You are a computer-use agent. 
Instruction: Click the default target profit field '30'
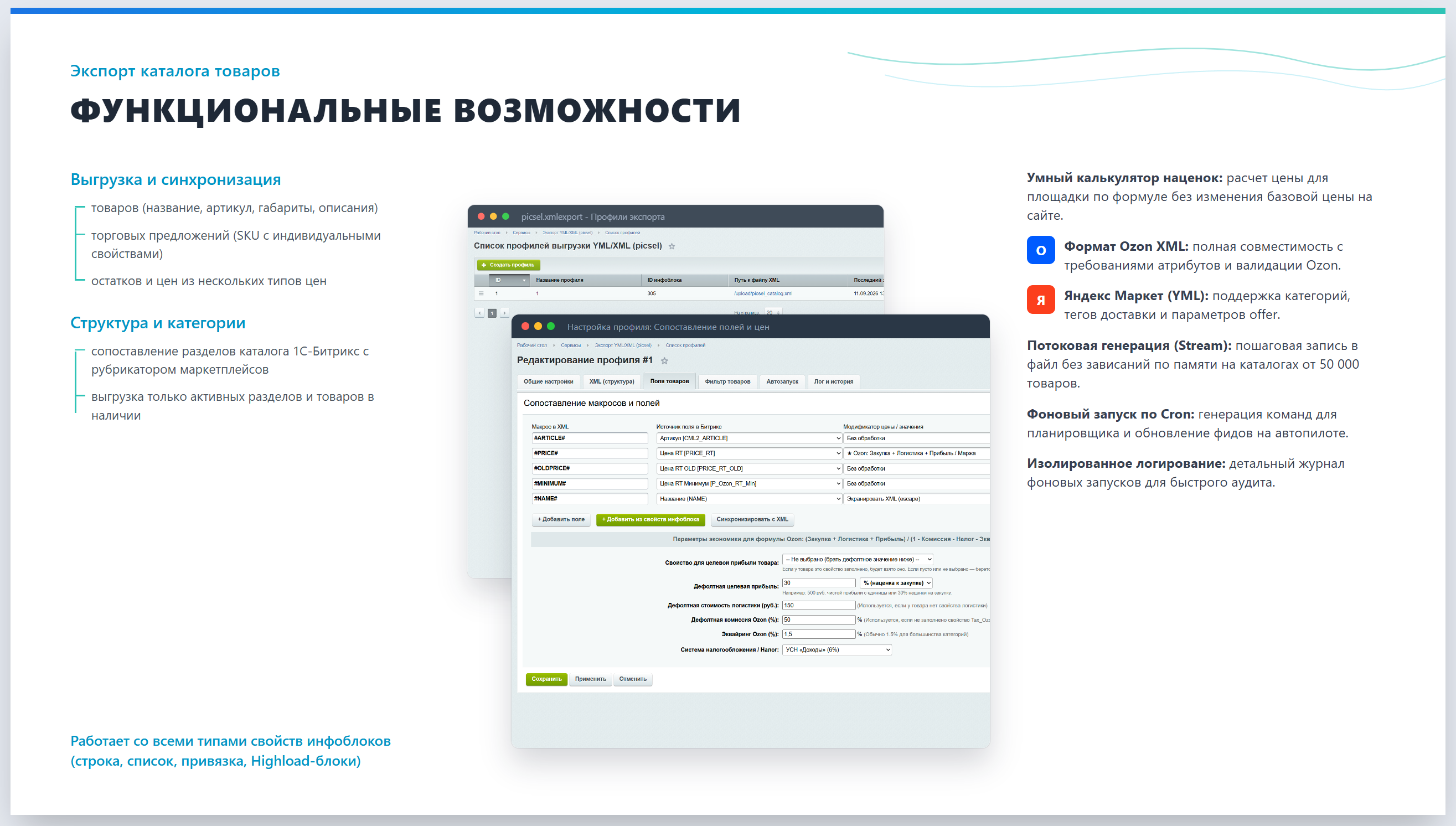click(818, 582)
